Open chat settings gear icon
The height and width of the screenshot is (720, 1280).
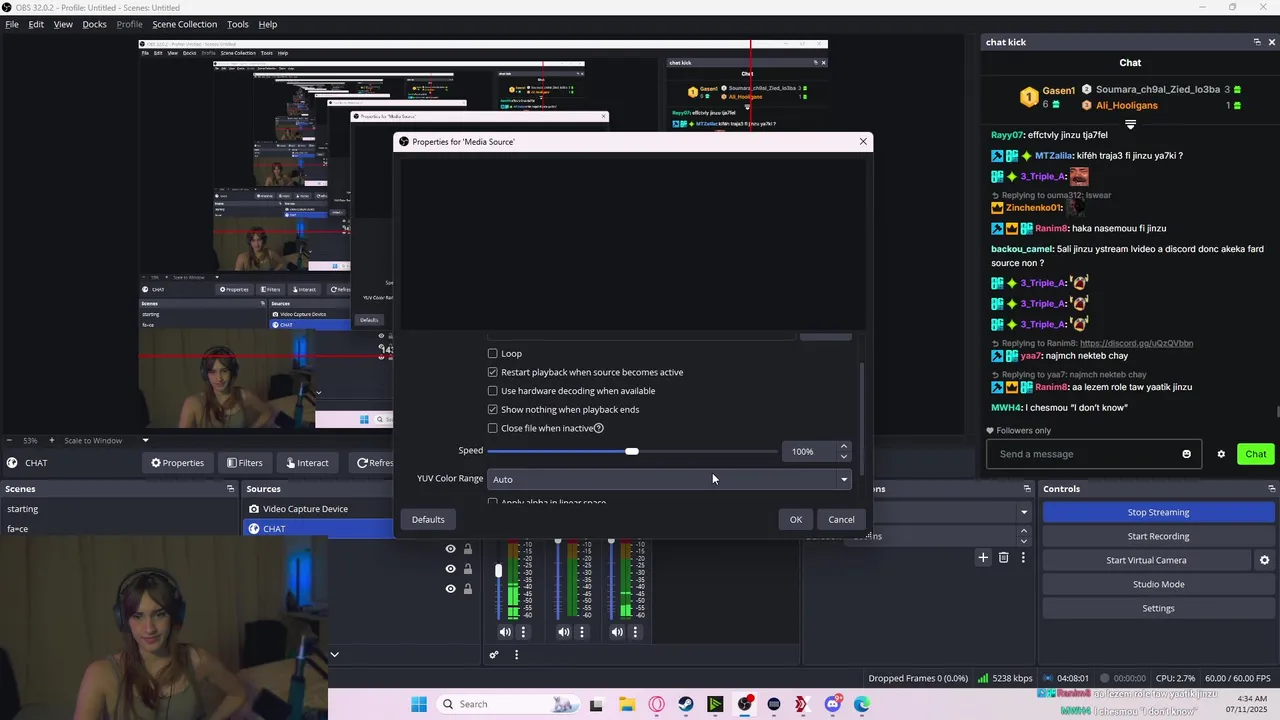click(1221, 454)
